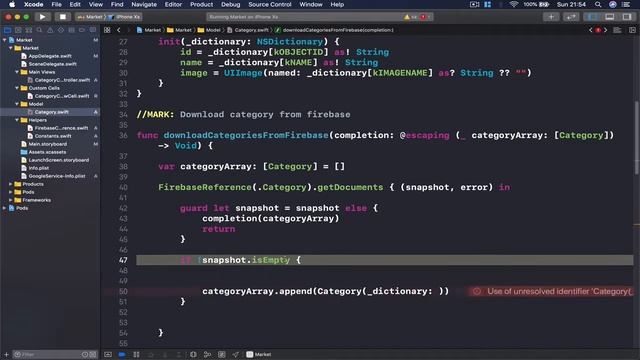Viewport: 640px width, 360px height.
Task: Open the Project navigator tab icon
Action: 7,30
